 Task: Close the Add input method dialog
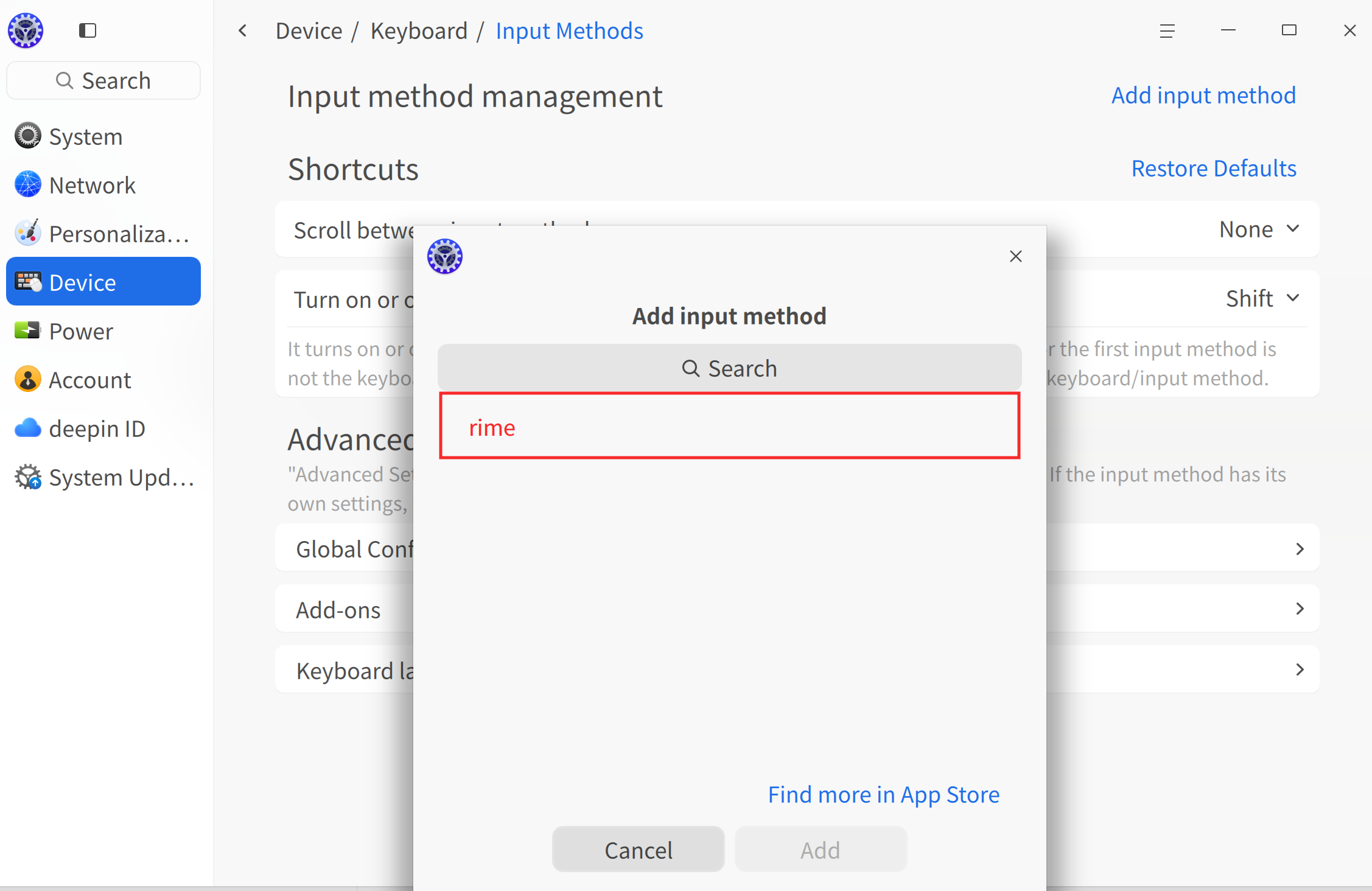(x=1015, y=256)
